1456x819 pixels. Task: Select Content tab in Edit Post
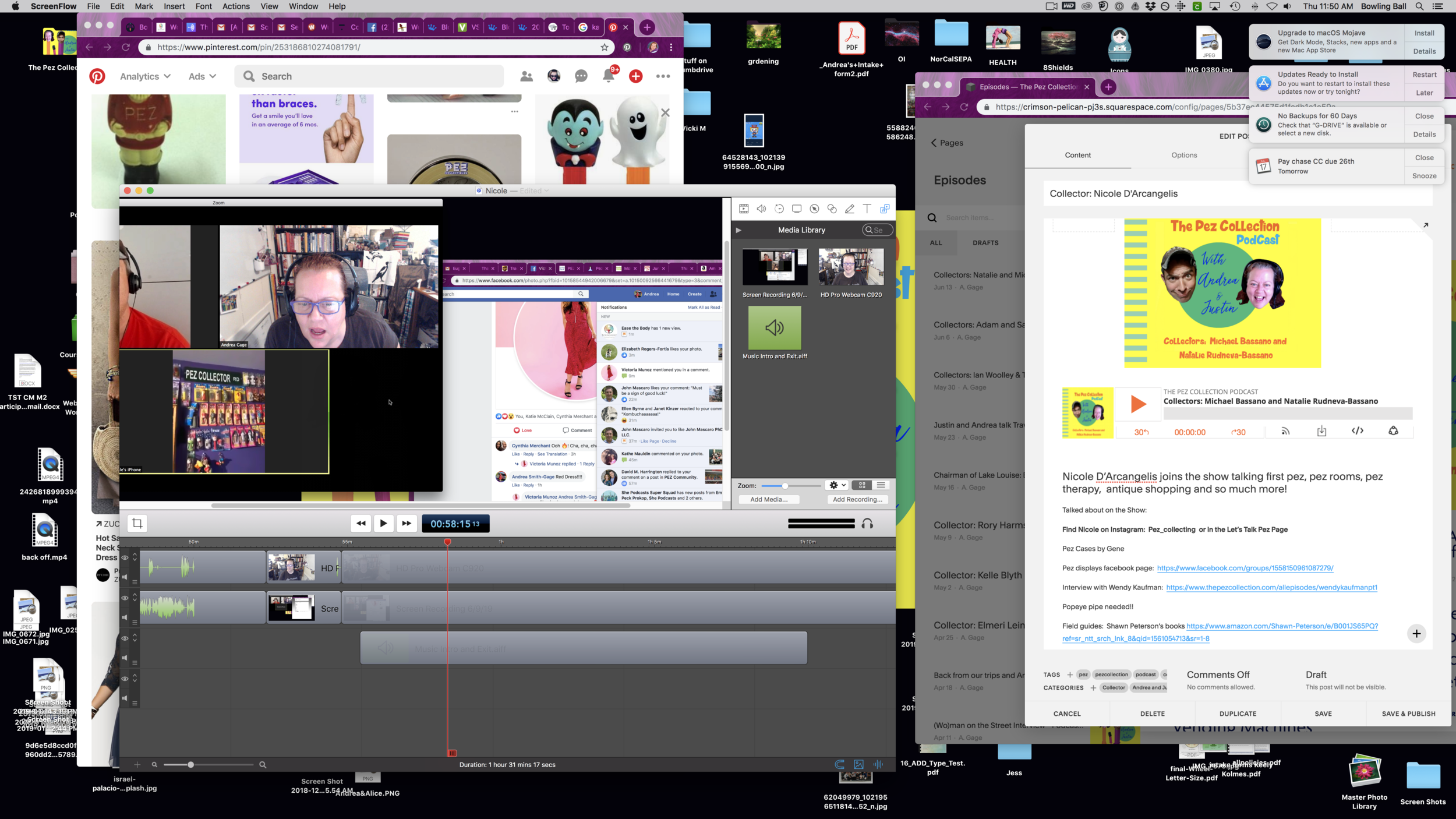(1077, 155)
